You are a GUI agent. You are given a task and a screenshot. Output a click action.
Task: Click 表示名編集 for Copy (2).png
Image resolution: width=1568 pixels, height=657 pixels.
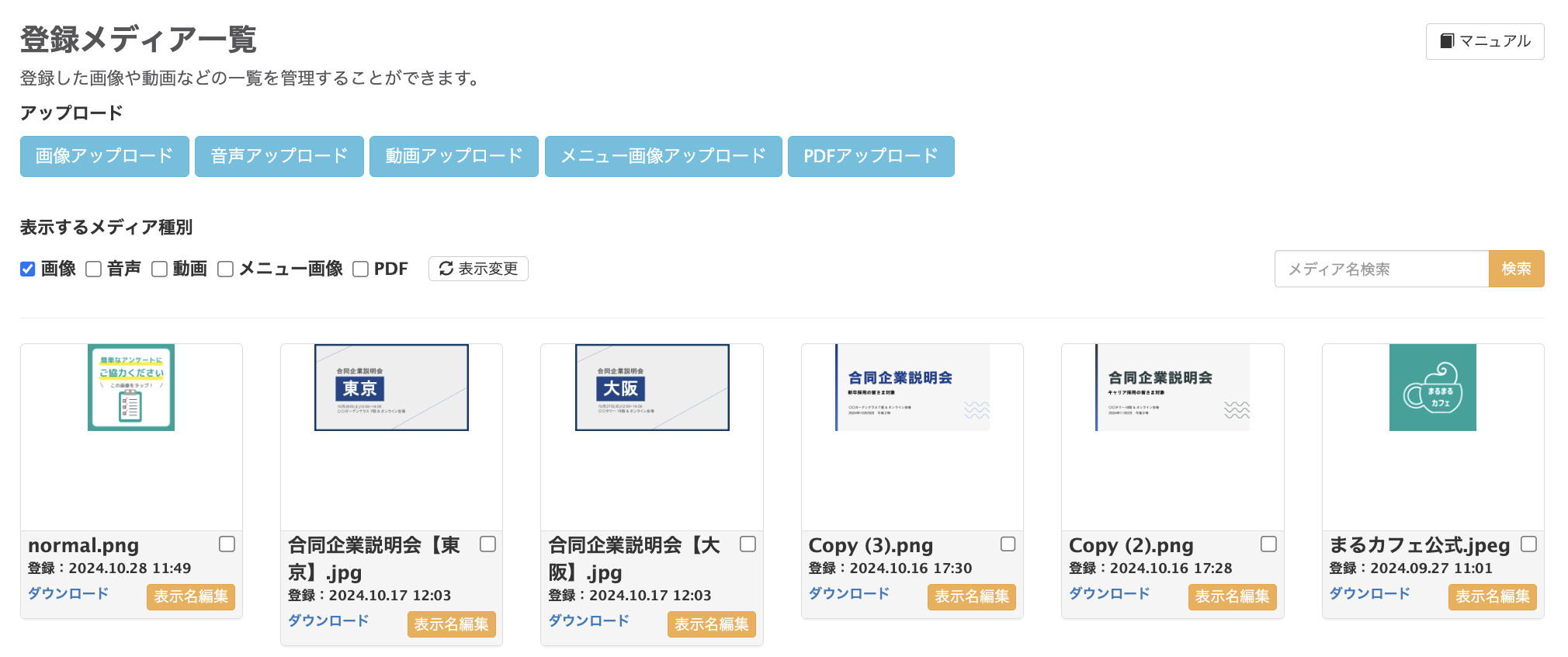coord(1232,596)
